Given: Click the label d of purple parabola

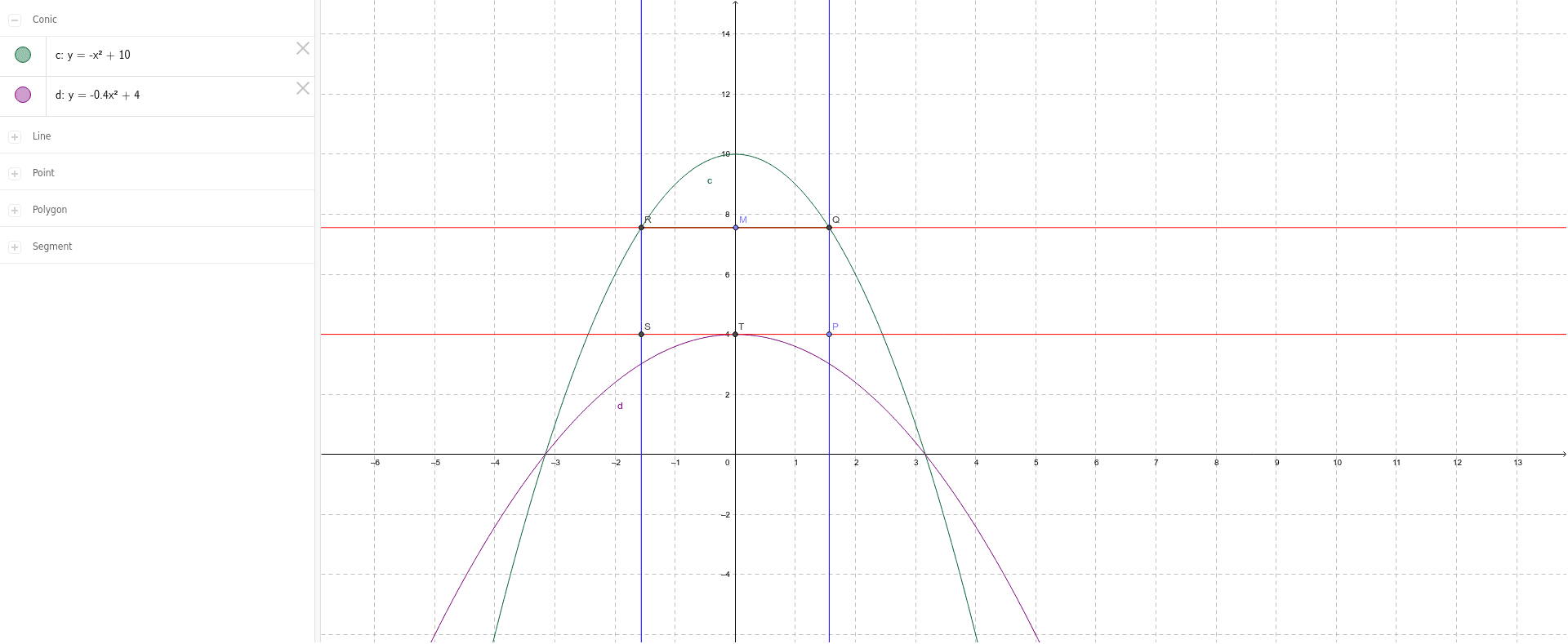Looking at the screenshot, I should pos(620,406).
